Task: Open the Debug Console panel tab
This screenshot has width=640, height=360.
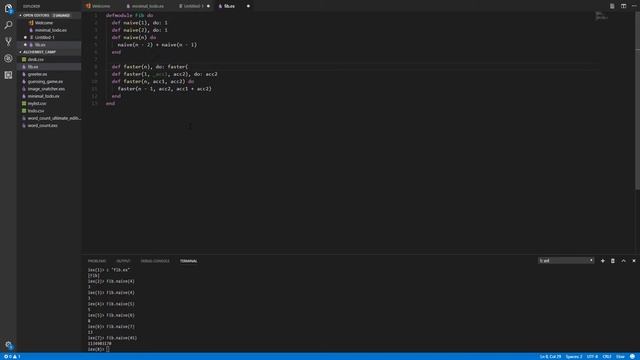Action: (155, 261)
